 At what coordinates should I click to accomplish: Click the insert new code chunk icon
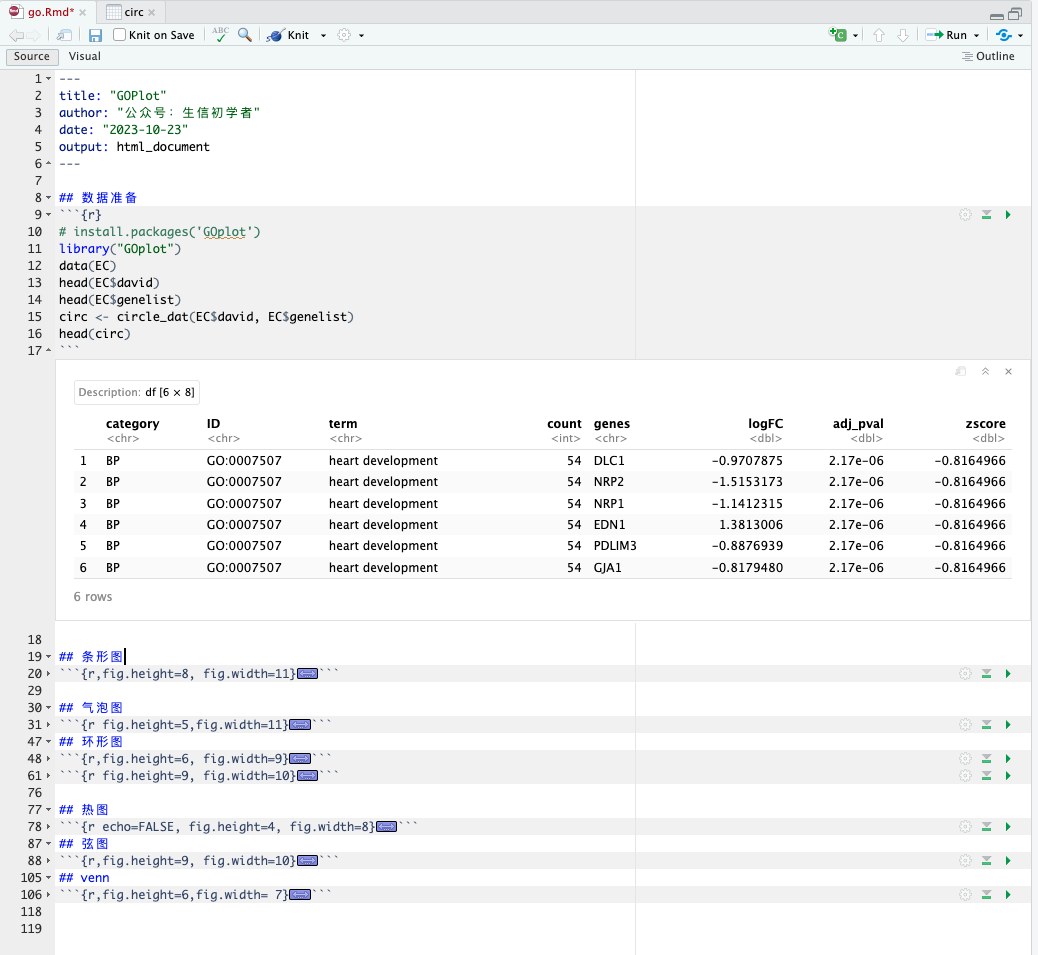coord(838,35)
